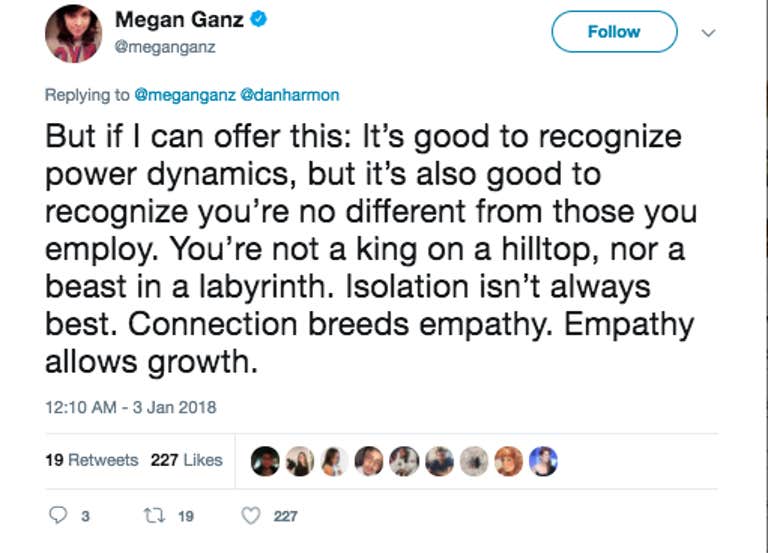
Task: Click the @meganganz handle under name
Action: pos(165,47)
